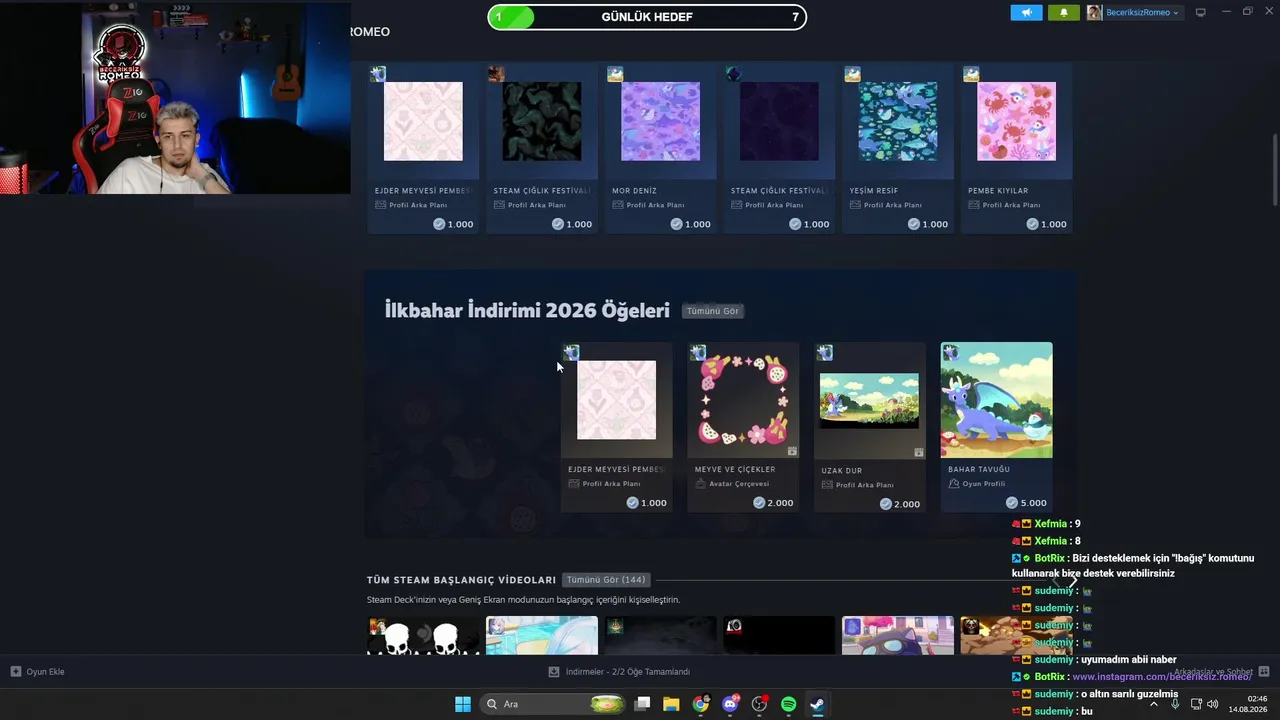Open the skulls startup video thumbnail

tap(423, 636)
